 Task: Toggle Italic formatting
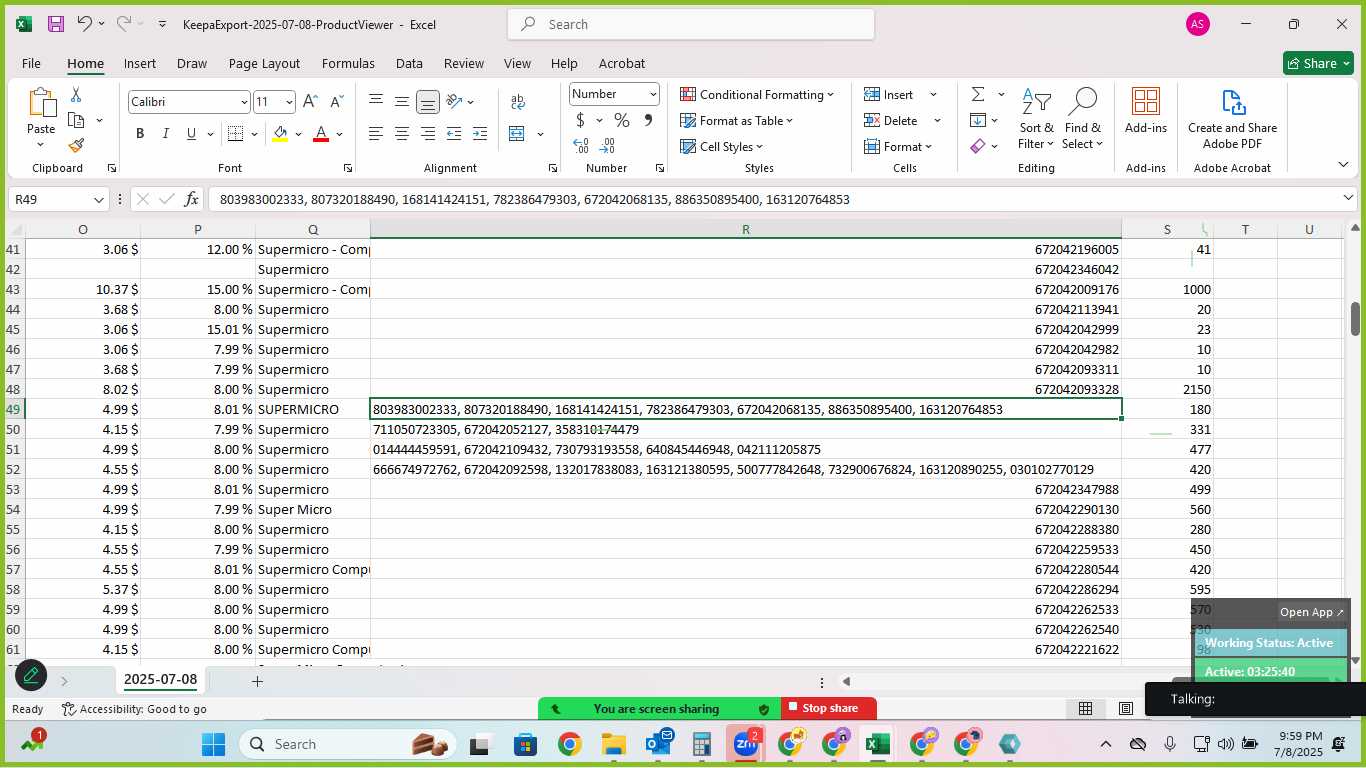point(165,134)
